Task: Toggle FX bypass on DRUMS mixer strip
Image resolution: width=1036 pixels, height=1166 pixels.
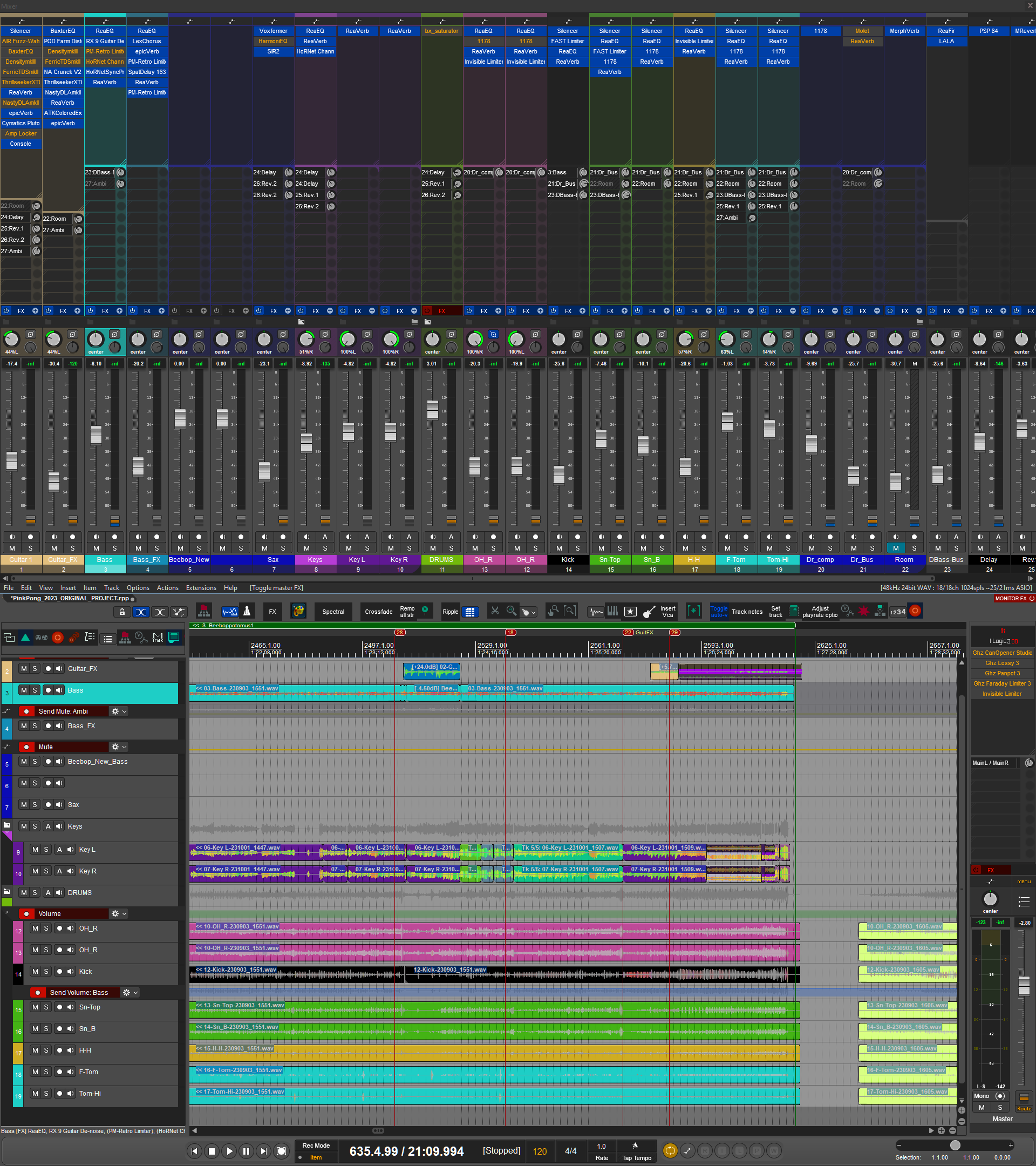Action: 427,311
